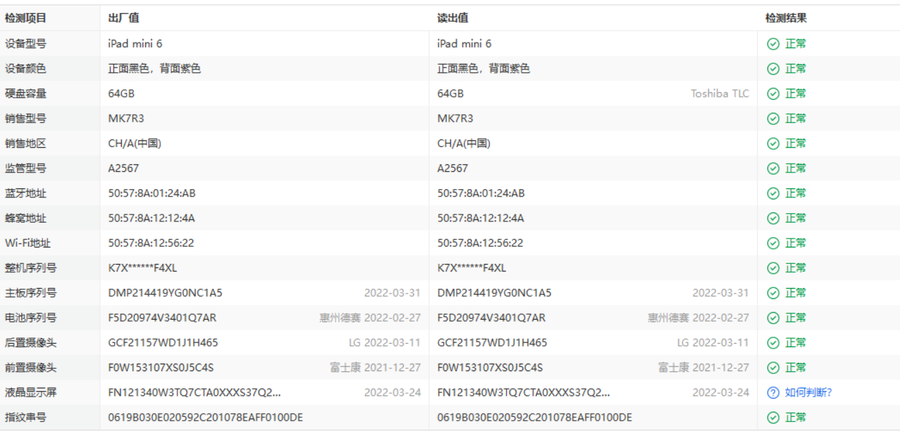Click the green check icon in 蜂窝地址 row
The image size is (900, 431).
click(x=773, y=218)
